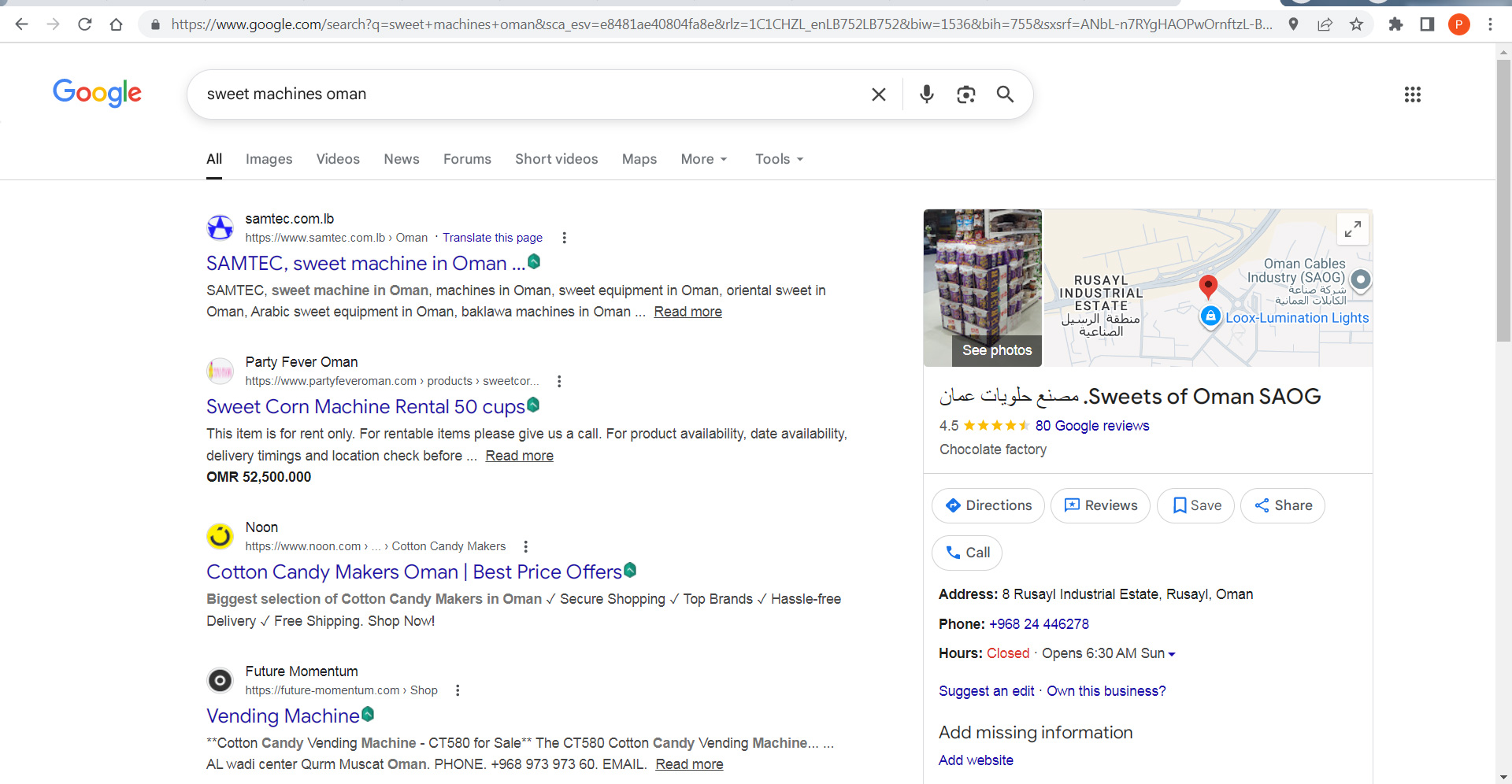Open the options menu for the Future Momentum result

point(458,690)
